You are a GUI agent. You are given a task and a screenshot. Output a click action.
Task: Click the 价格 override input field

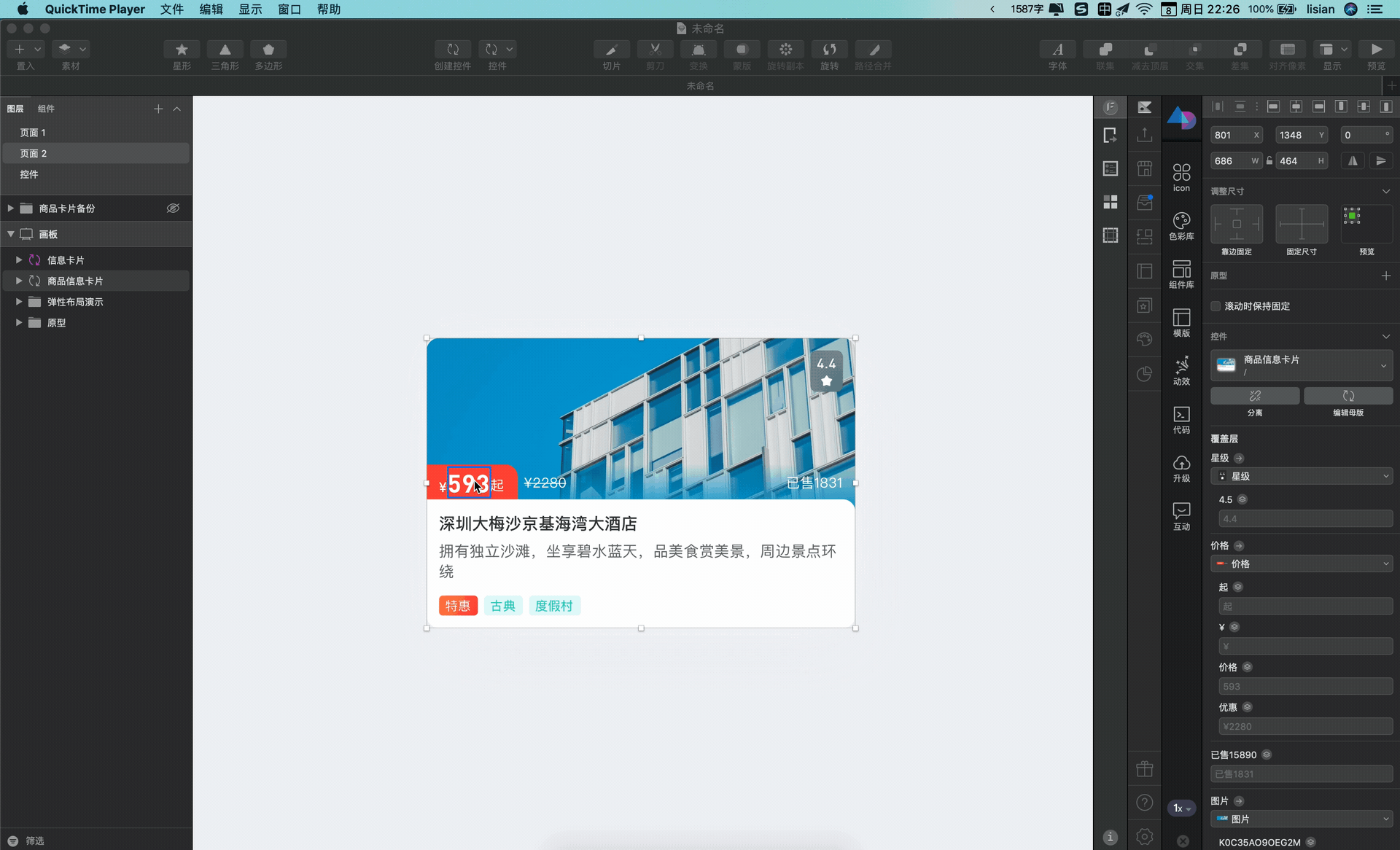[x=1305, y=687]
